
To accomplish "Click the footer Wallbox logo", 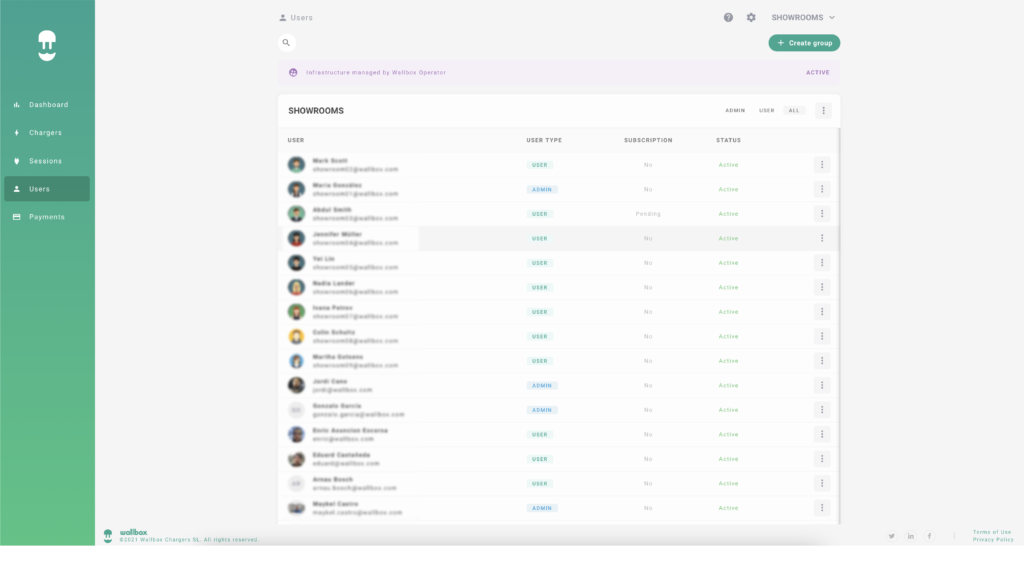I will coord(108,536).
